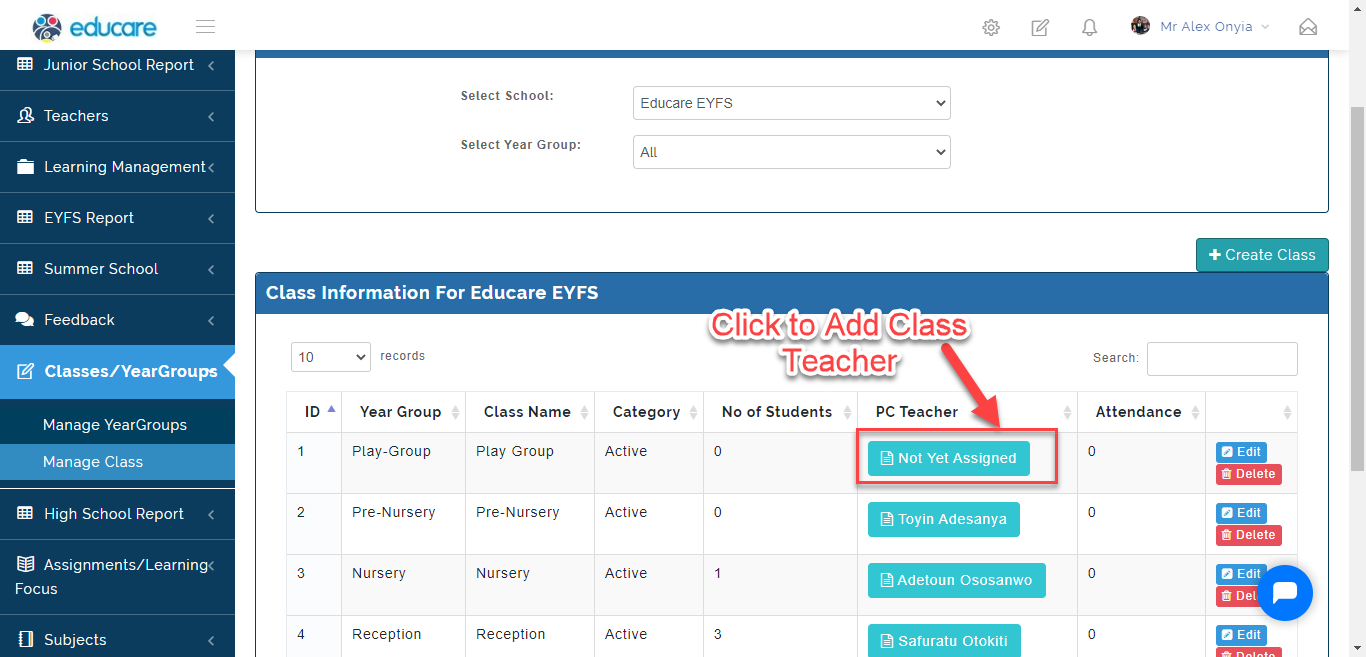
Task: Click the Subjects sidebar icon
Action: click(x=25, y=640)
